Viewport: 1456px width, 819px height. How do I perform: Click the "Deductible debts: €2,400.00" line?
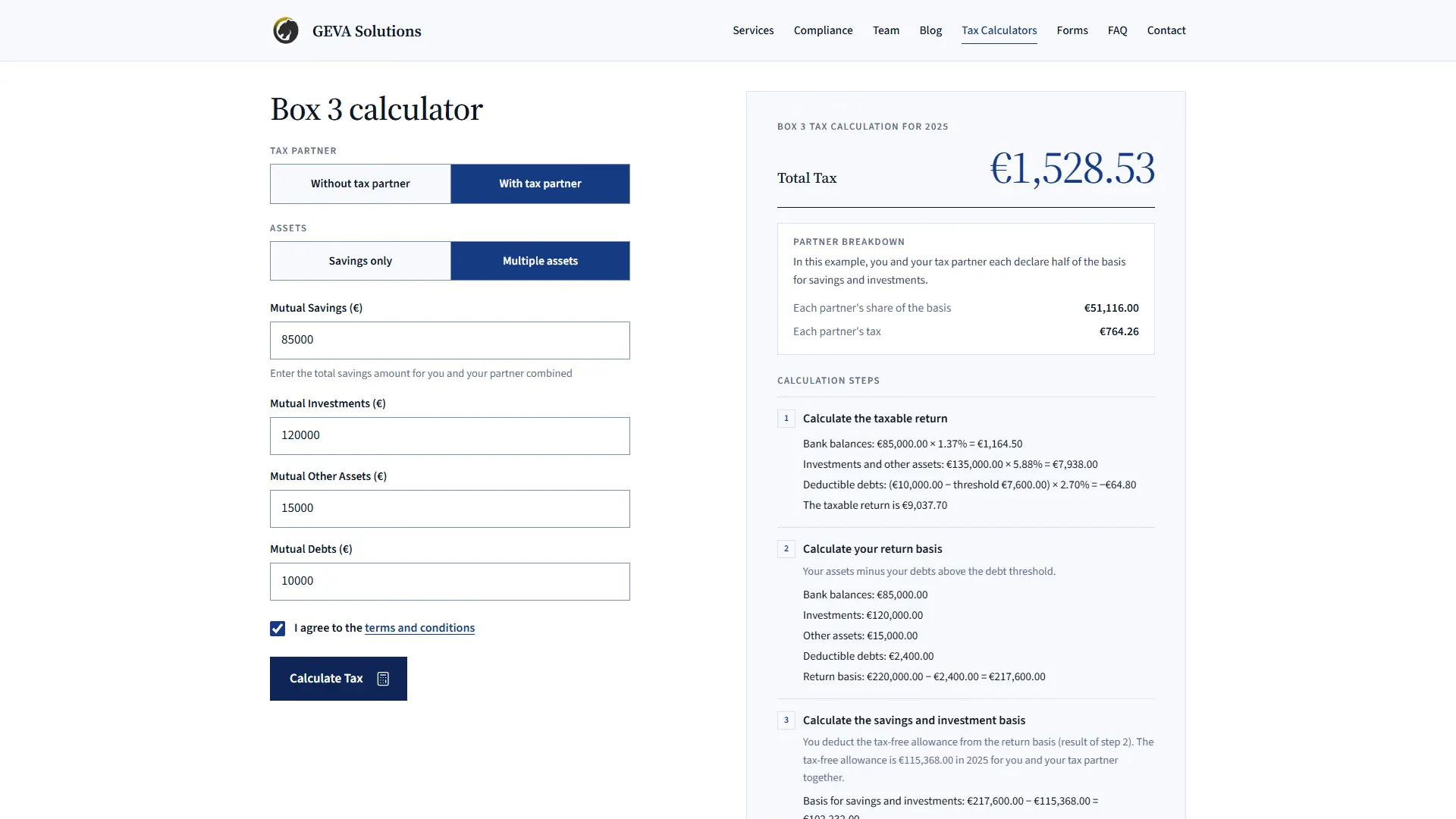pos(868,656)
